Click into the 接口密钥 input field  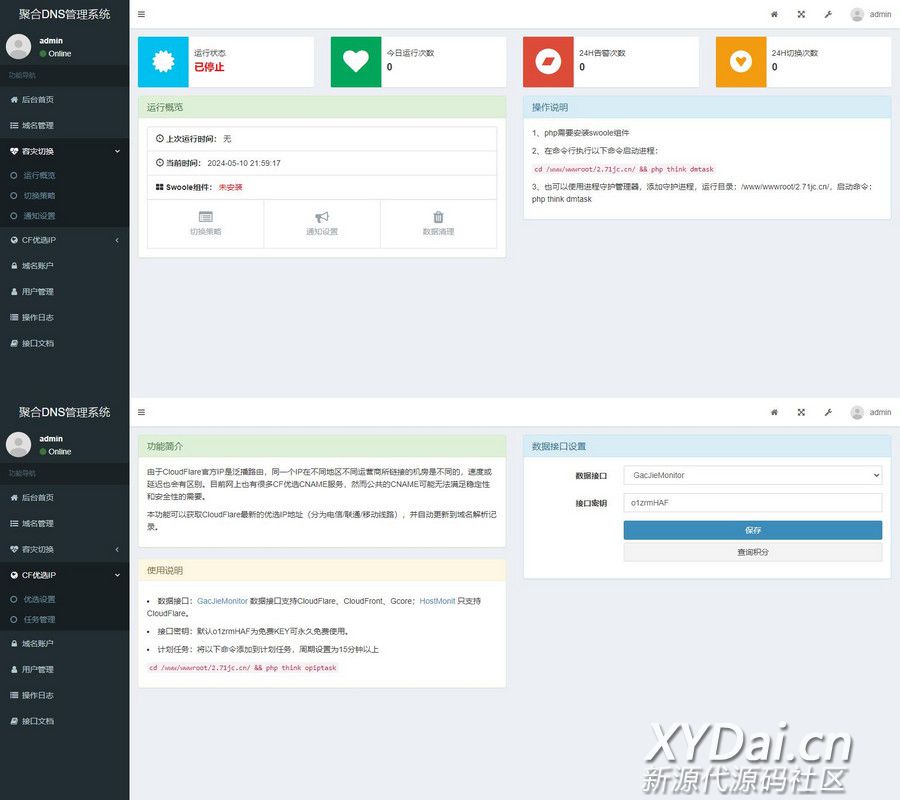click(x=752, y=503)
